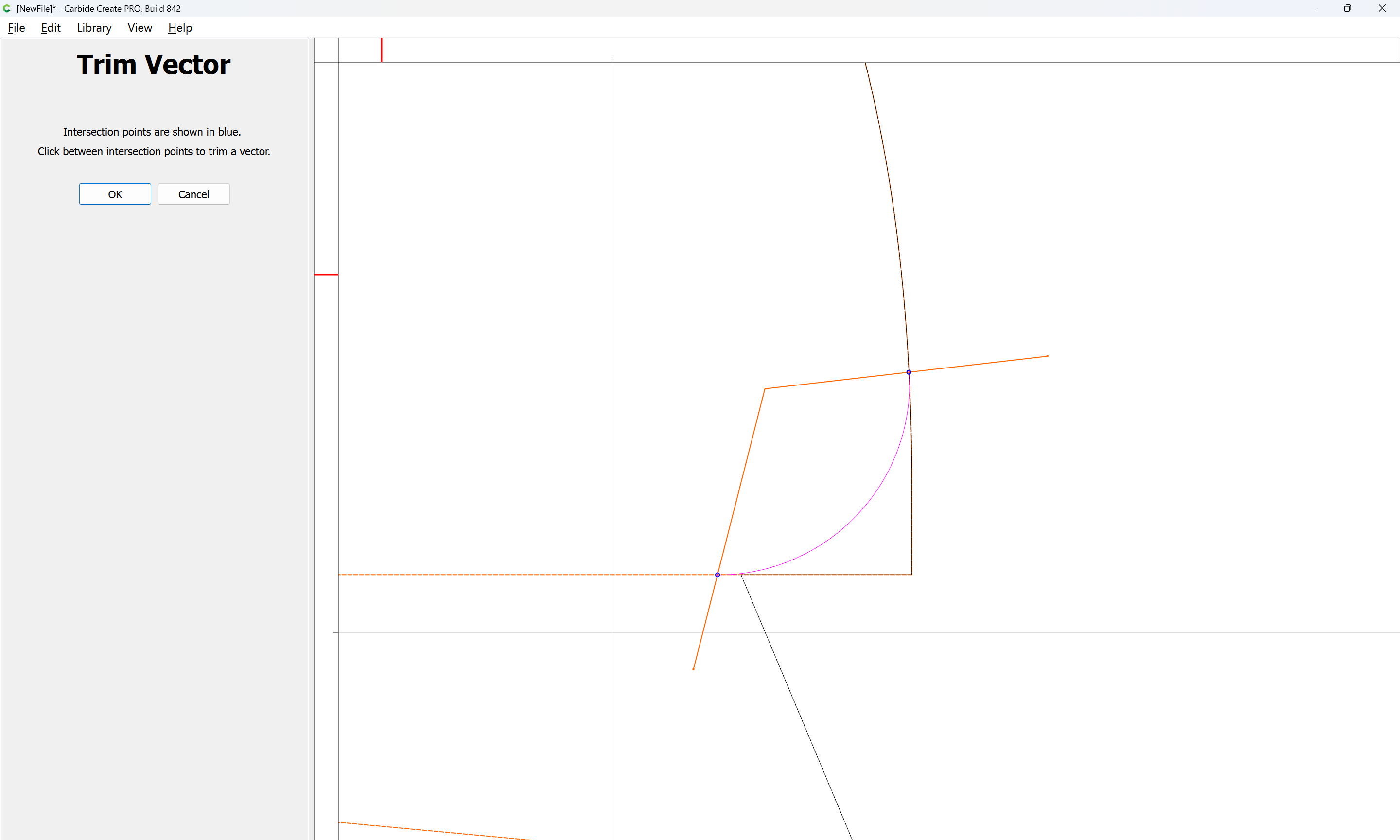Open the Library menu
The width and height of the screenshot is (1400, 840).
[x=94, y=28]
